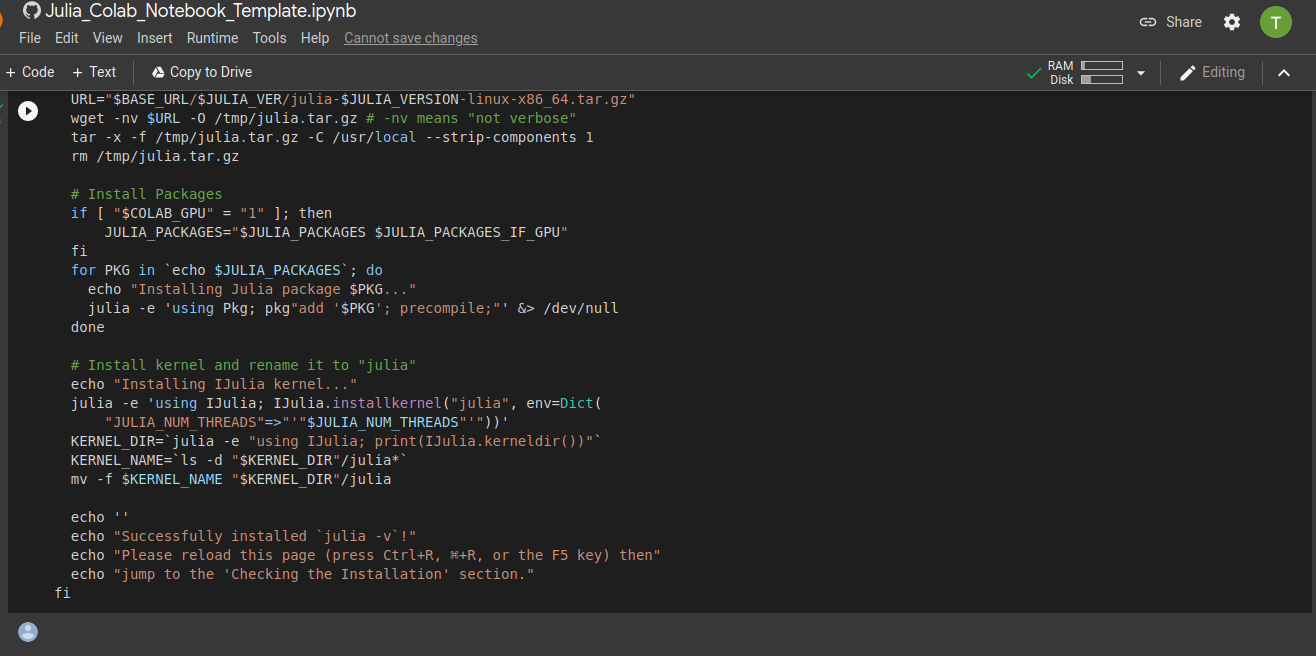
Task: Open the Runtime menu
Action: click(x=212, y=38)
